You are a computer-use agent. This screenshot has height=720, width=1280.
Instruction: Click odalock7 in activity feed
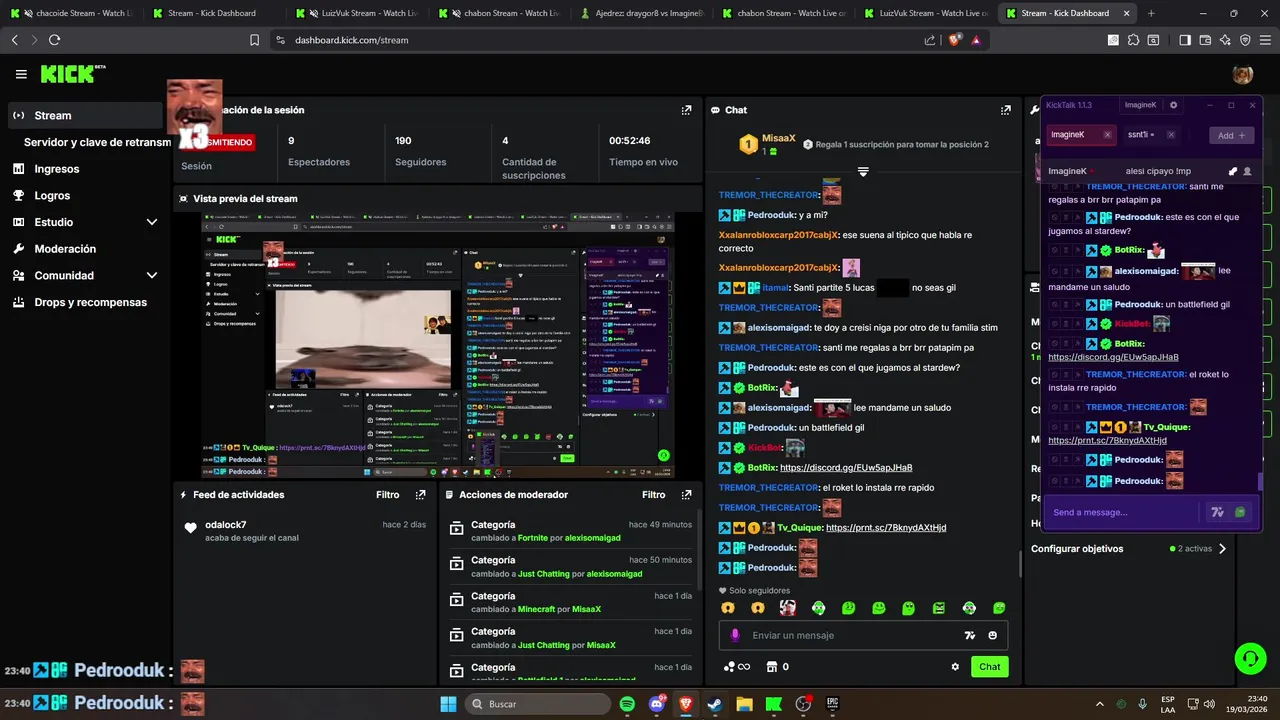click(225, 524)
